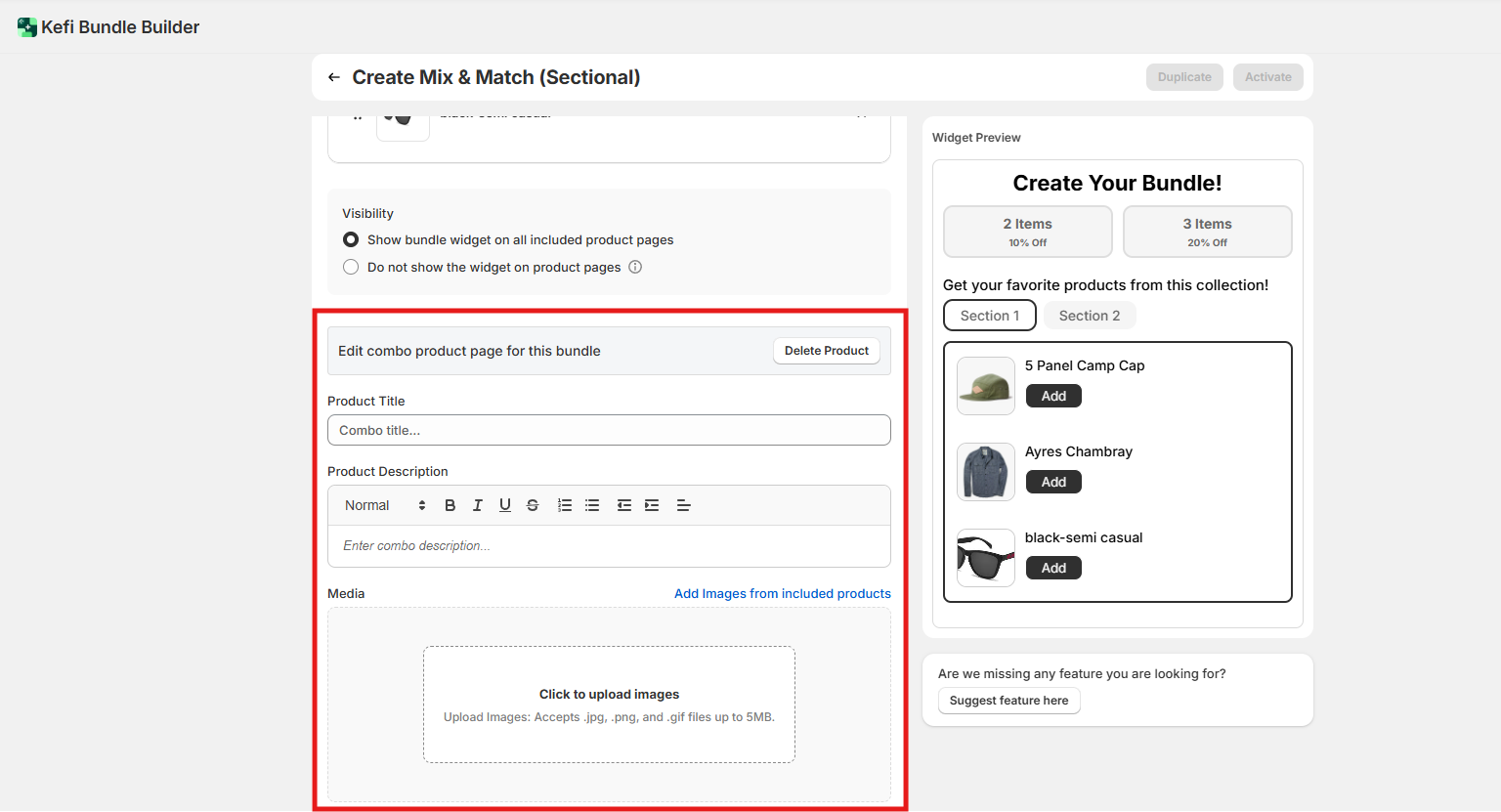Apply strikethrough formatting to description
Viewport: 1501px width, 812px height.
533,505
